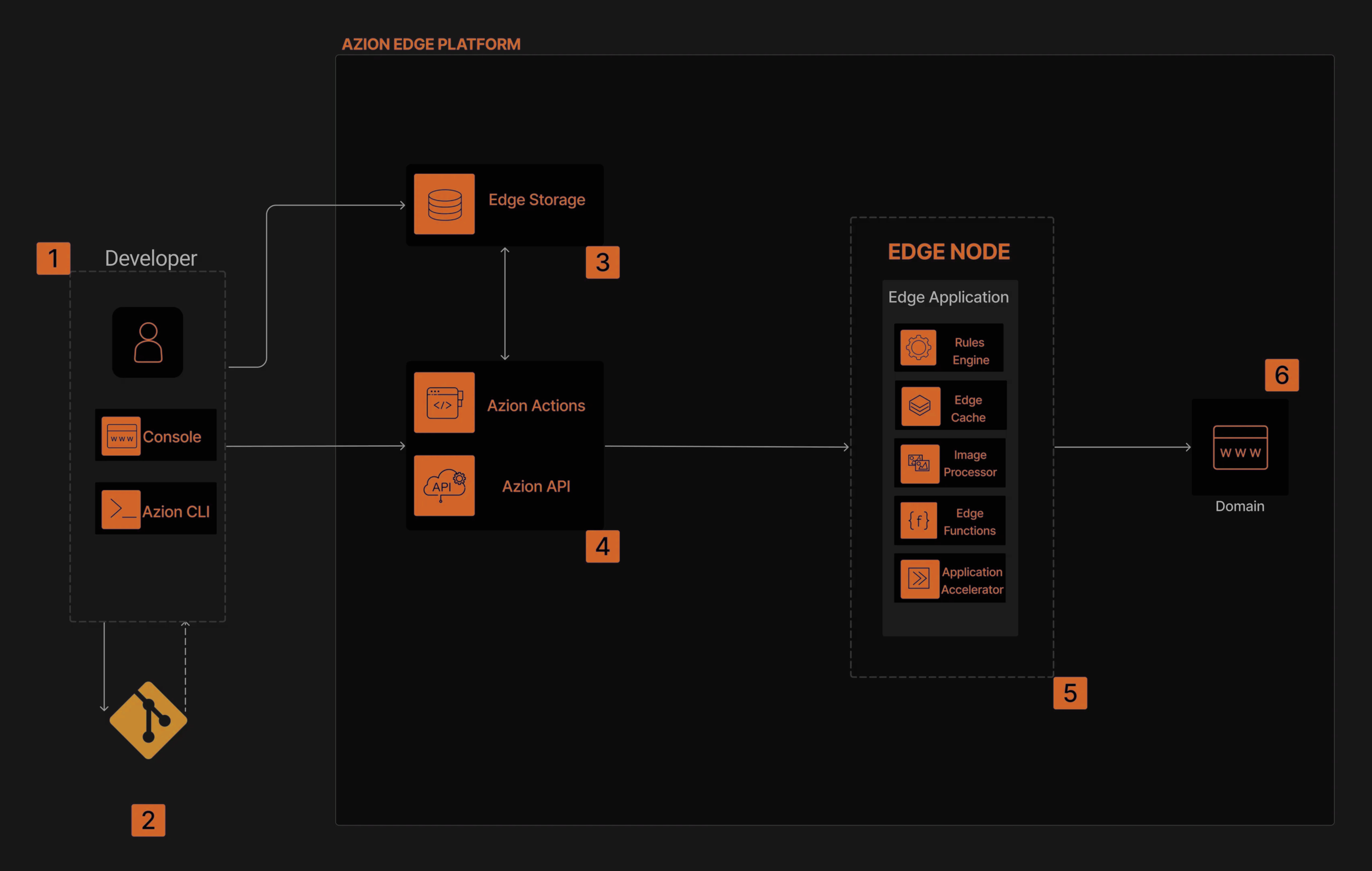Click the Azion Actions code icon
Image resolution: width=1372 pixels, height=871 pixels.
pos(445,403)
